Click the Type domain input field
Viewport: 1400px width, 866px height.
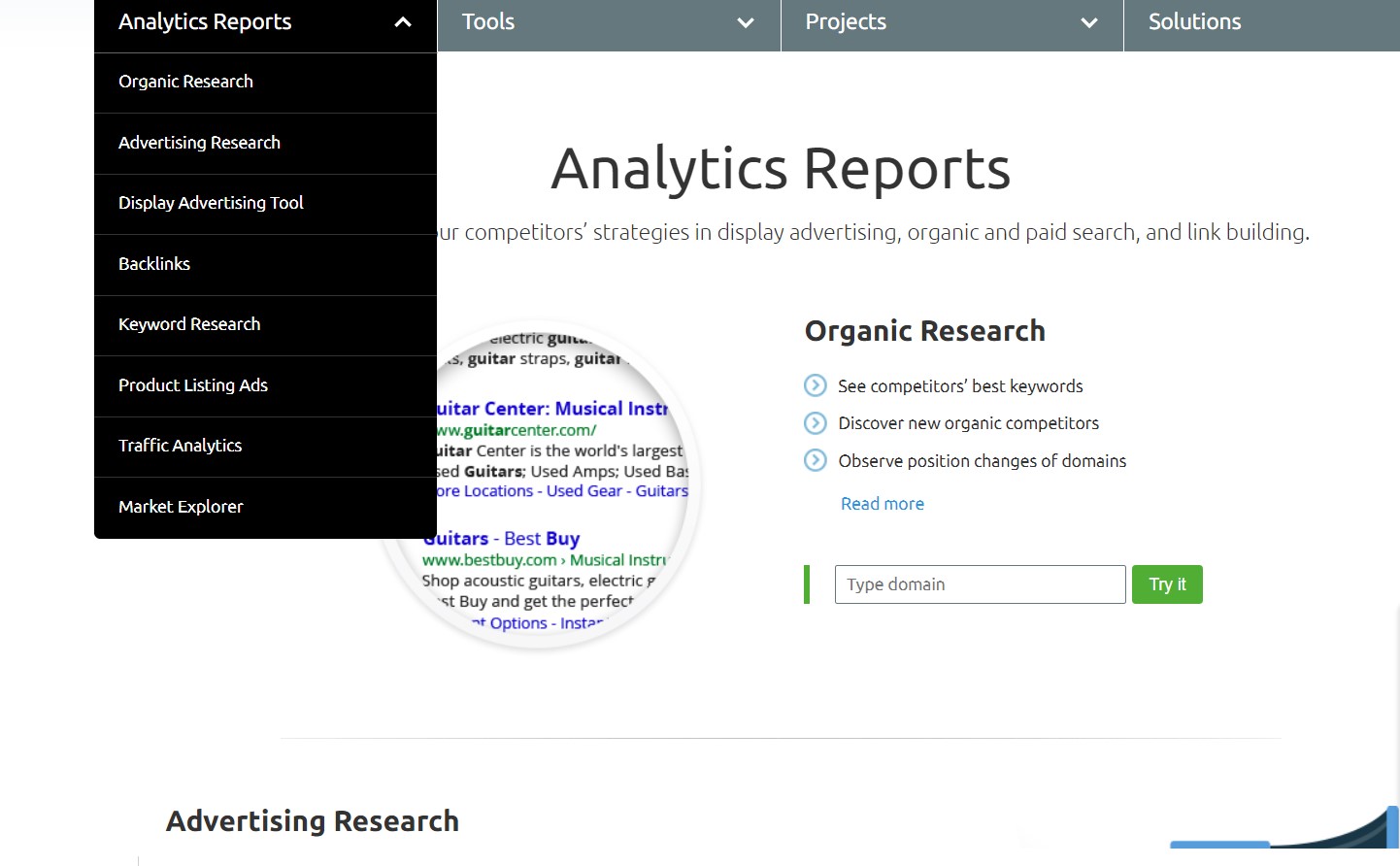981,584
